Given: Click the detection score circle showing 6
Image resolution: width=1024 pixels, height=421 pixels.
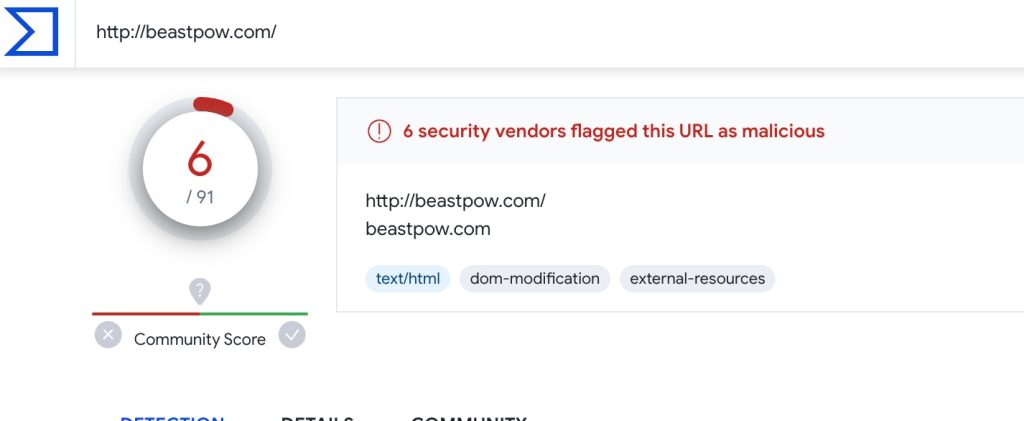Looking at the screenshot, I should [200, 169].
